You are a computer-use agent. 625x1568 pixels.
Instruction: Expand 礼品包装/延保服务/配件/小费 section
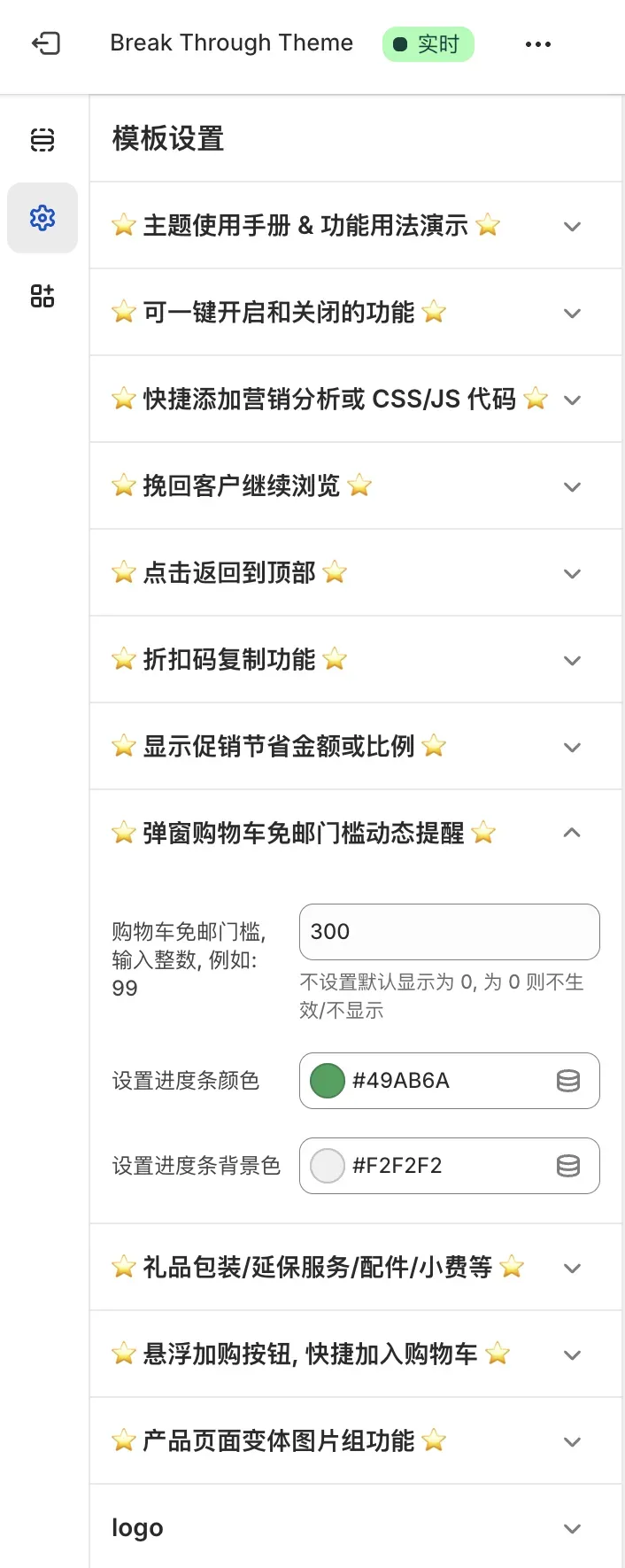572,1268
